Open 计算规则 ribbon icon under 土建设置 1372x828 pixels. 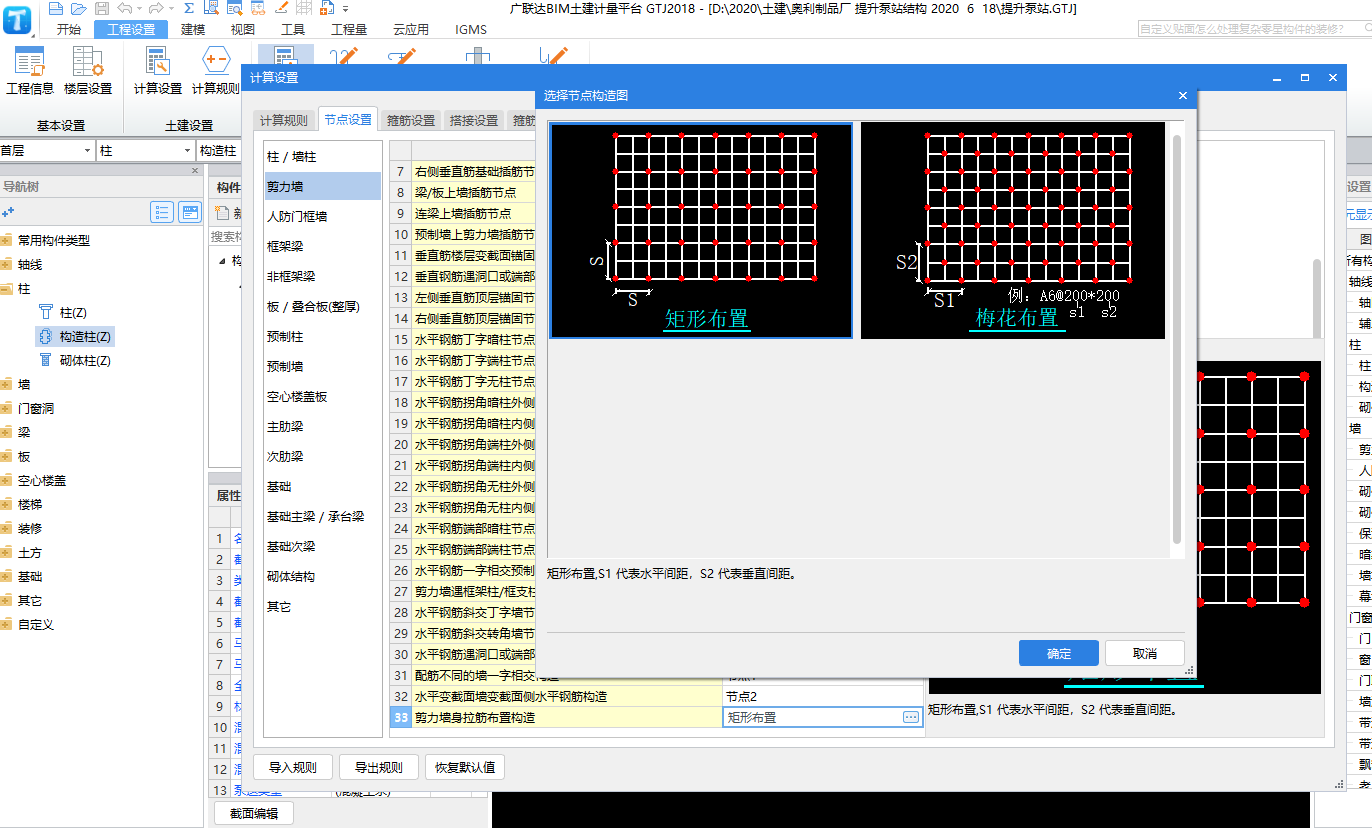coord(216,70)
